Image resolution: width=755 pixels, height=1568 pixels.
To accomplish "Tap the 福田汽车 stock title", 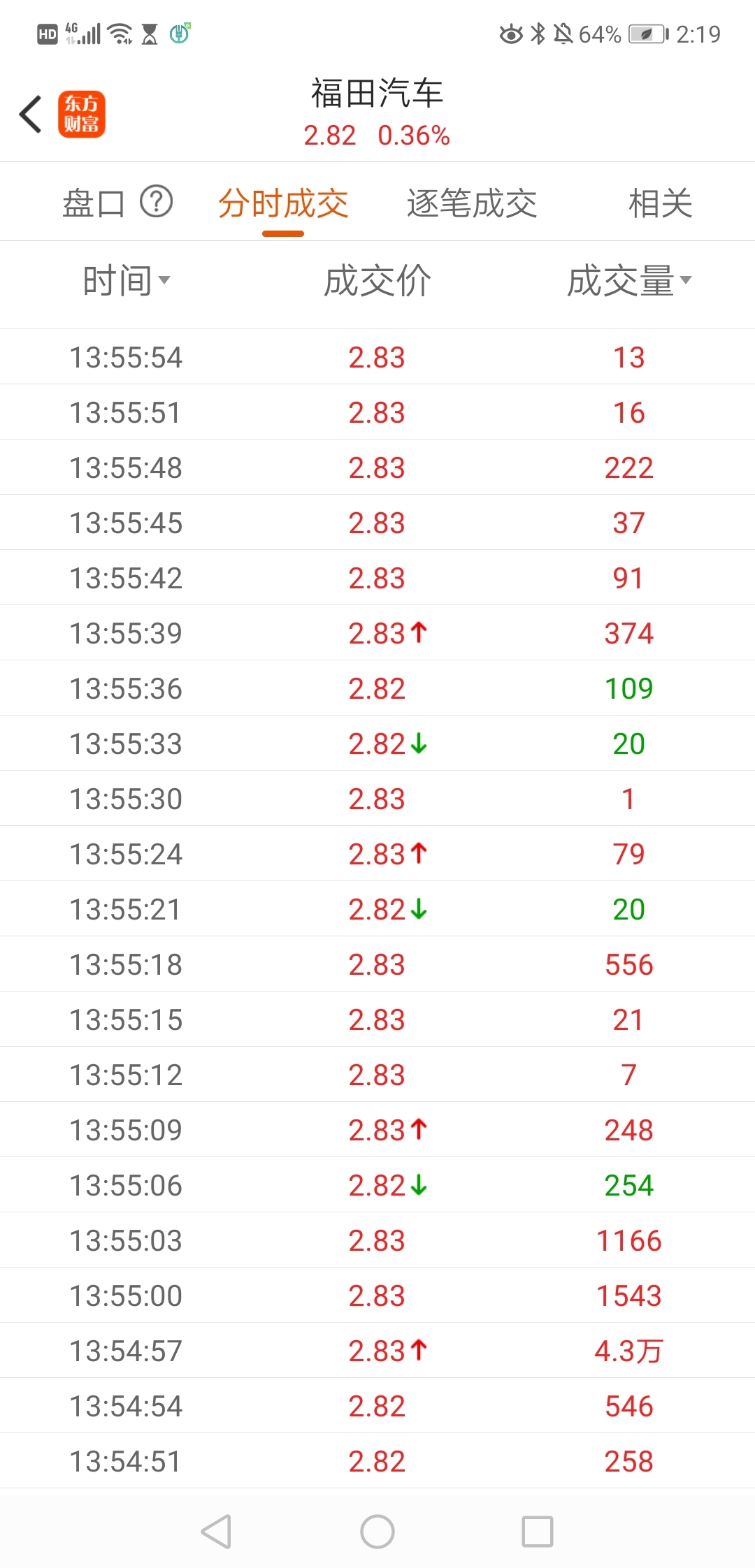I will pyautogui.click(x=377, y=93).
